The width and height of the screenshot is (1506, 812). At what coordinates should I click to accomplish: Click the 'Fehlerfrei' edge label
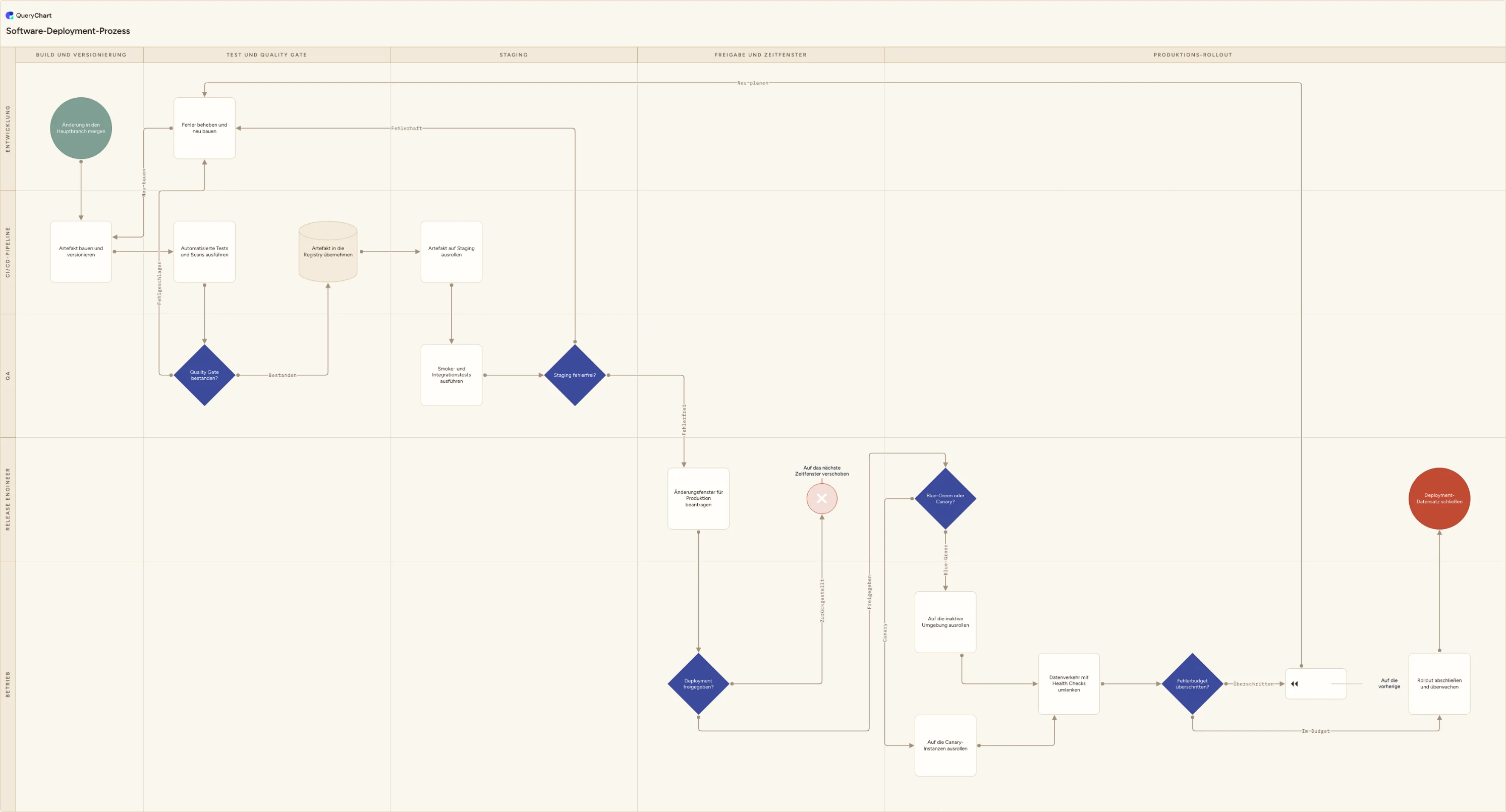[684, 420]
